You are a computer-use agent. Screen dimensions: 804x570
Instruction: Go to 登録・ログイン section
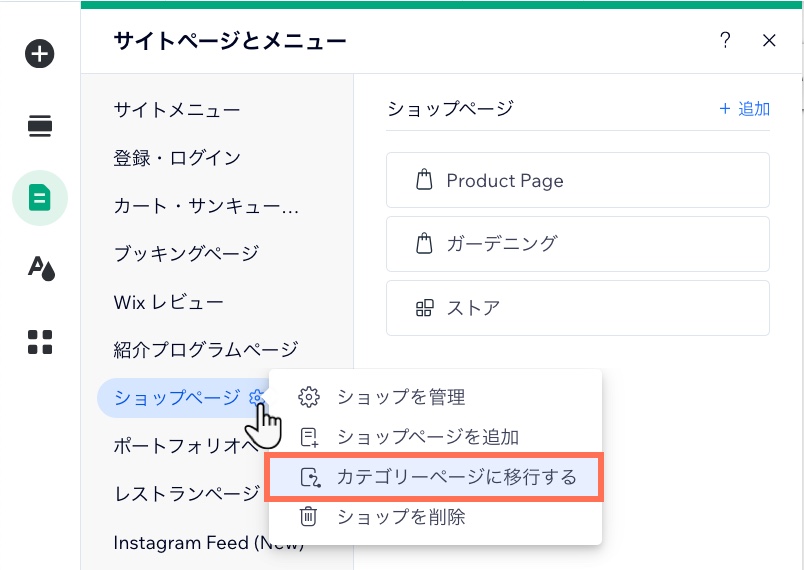coord(177,158)
